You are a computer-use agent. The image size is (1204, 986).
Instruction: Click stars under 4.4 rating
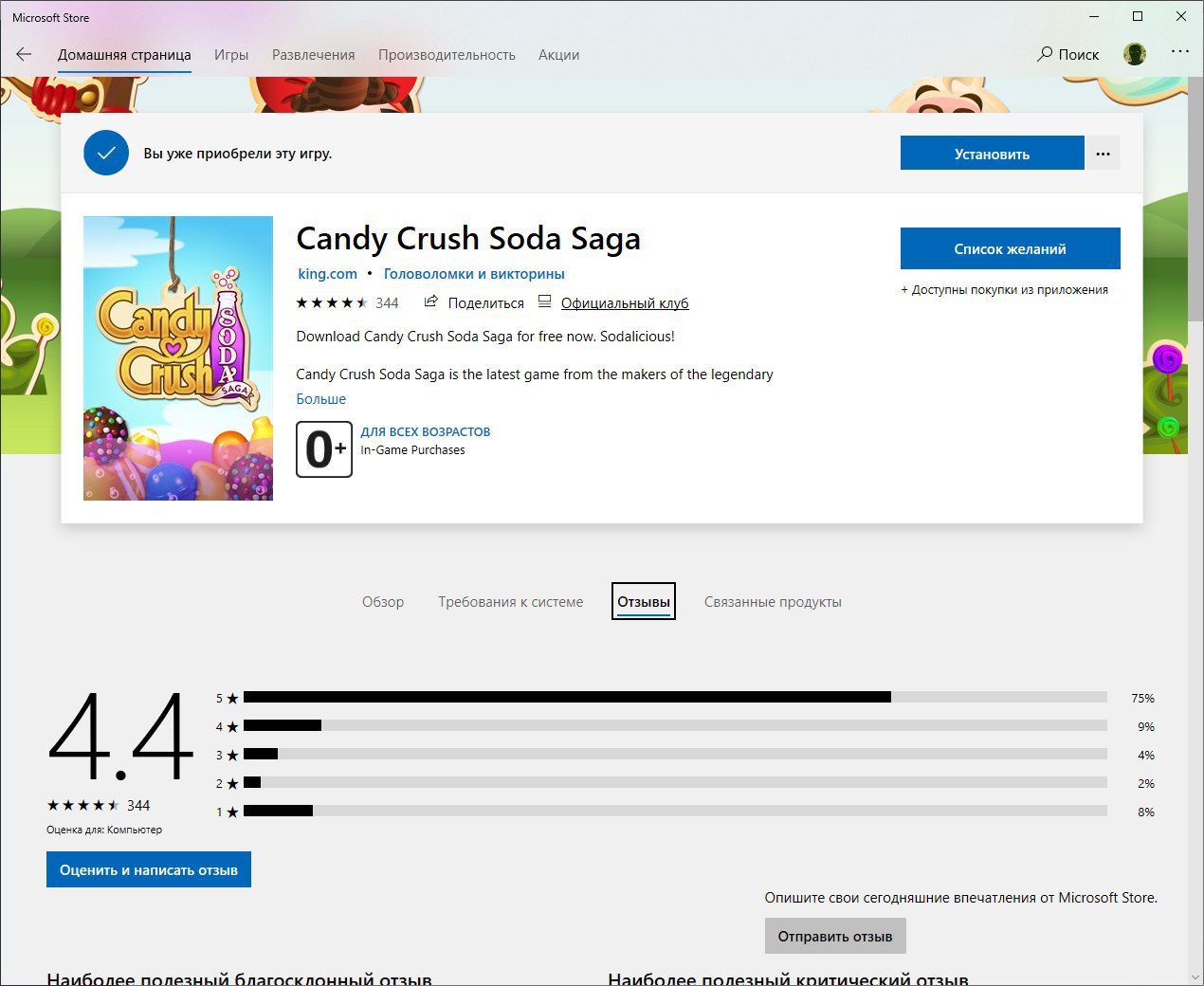click(x=83, y=805)
